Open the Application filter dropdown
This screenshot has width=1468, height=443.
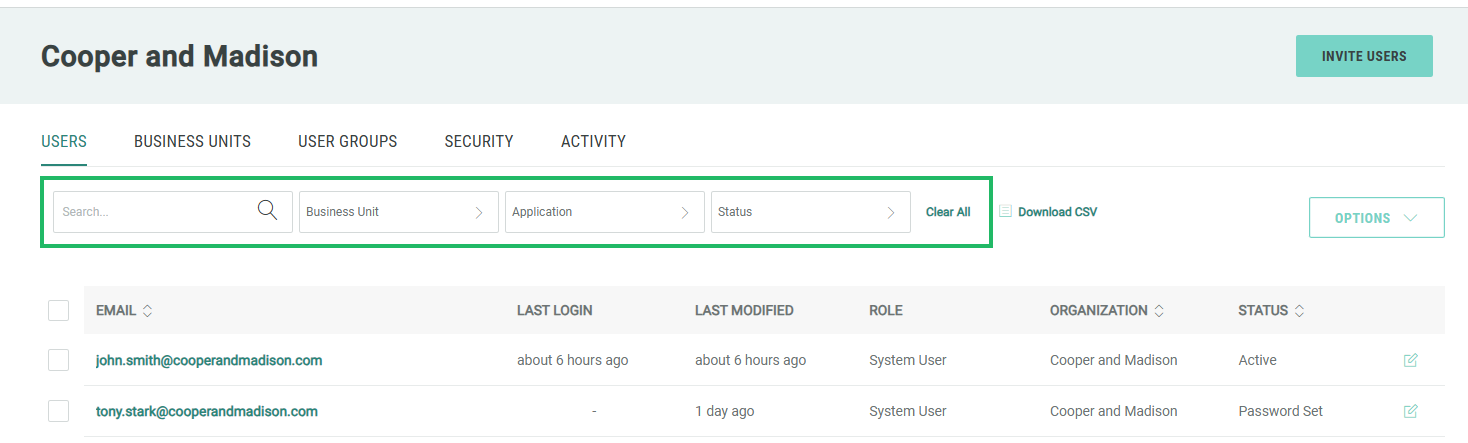point(604,212)
